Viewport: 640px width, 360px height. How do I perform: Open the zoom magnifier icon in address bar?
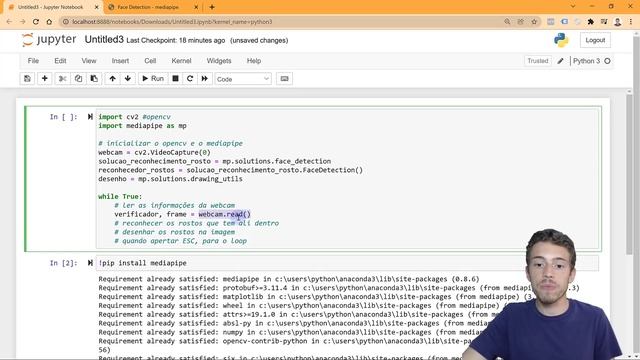[x=507, y=22]
